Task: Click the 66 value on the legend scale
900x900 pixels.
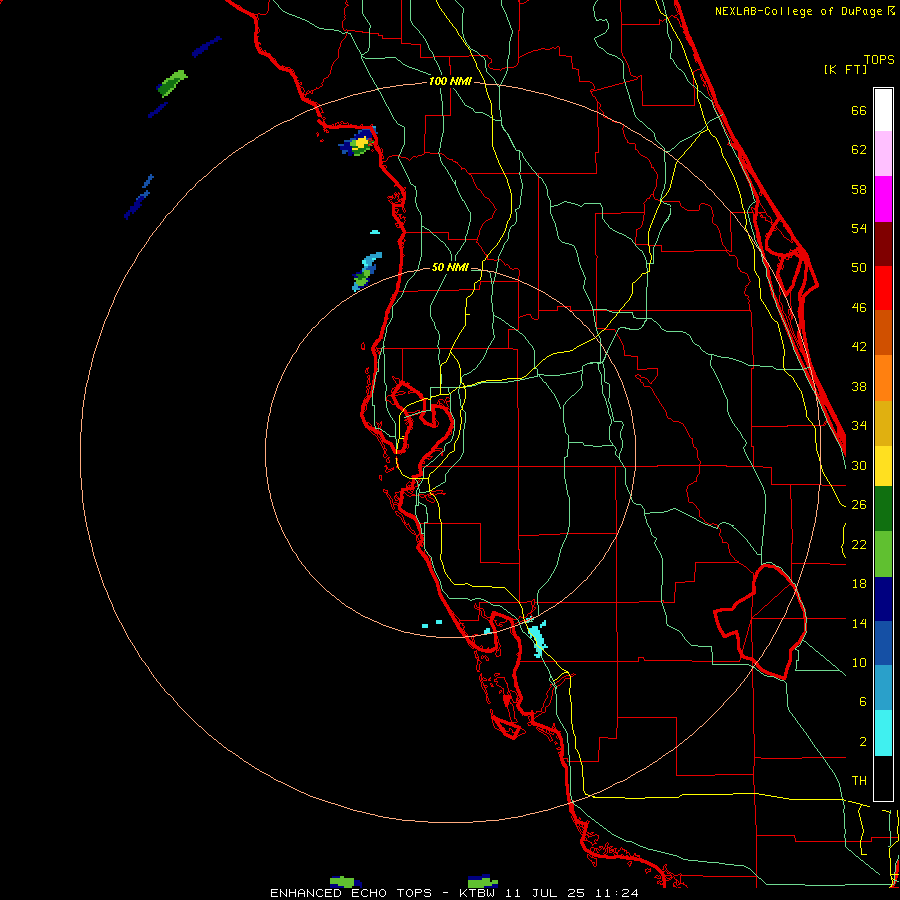Action: 859,111
